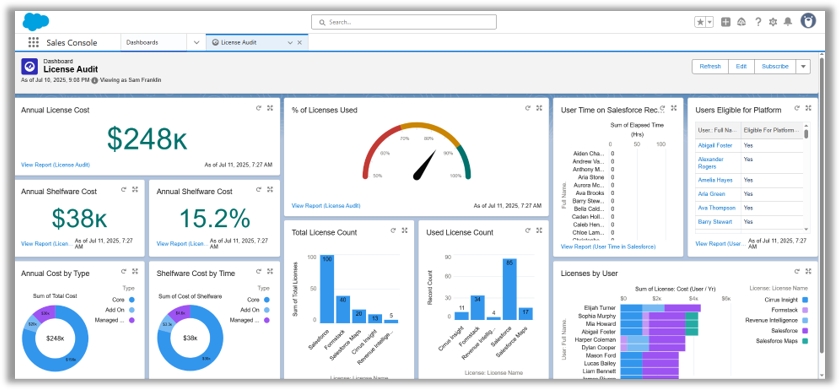Open Ava Thompson user link
Image resolution: width=840 pixels, height=390 pixels.
716,208
